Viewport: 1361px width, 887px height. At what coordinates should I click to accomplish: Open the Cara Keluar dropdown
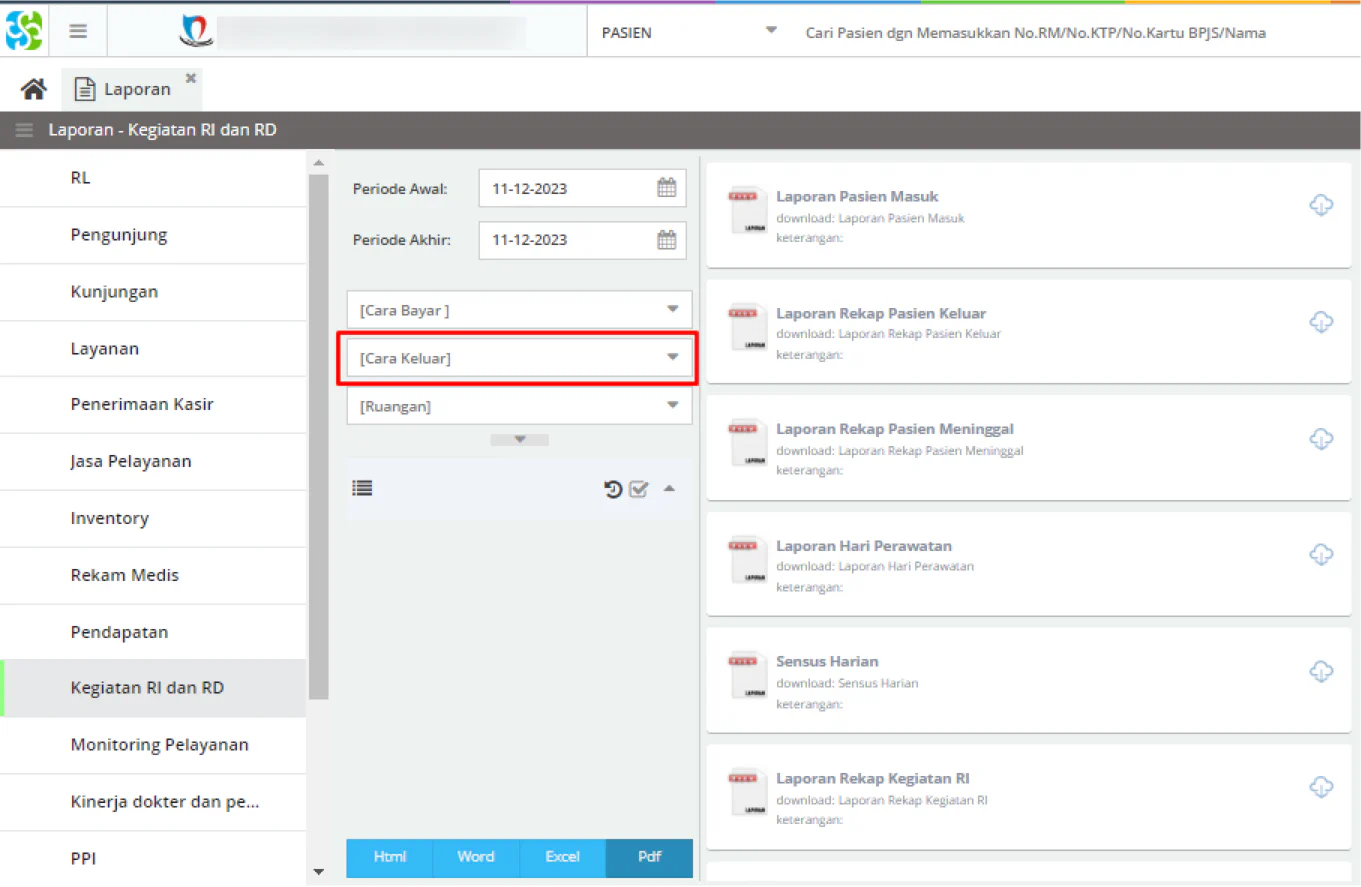tap(520, 358)
